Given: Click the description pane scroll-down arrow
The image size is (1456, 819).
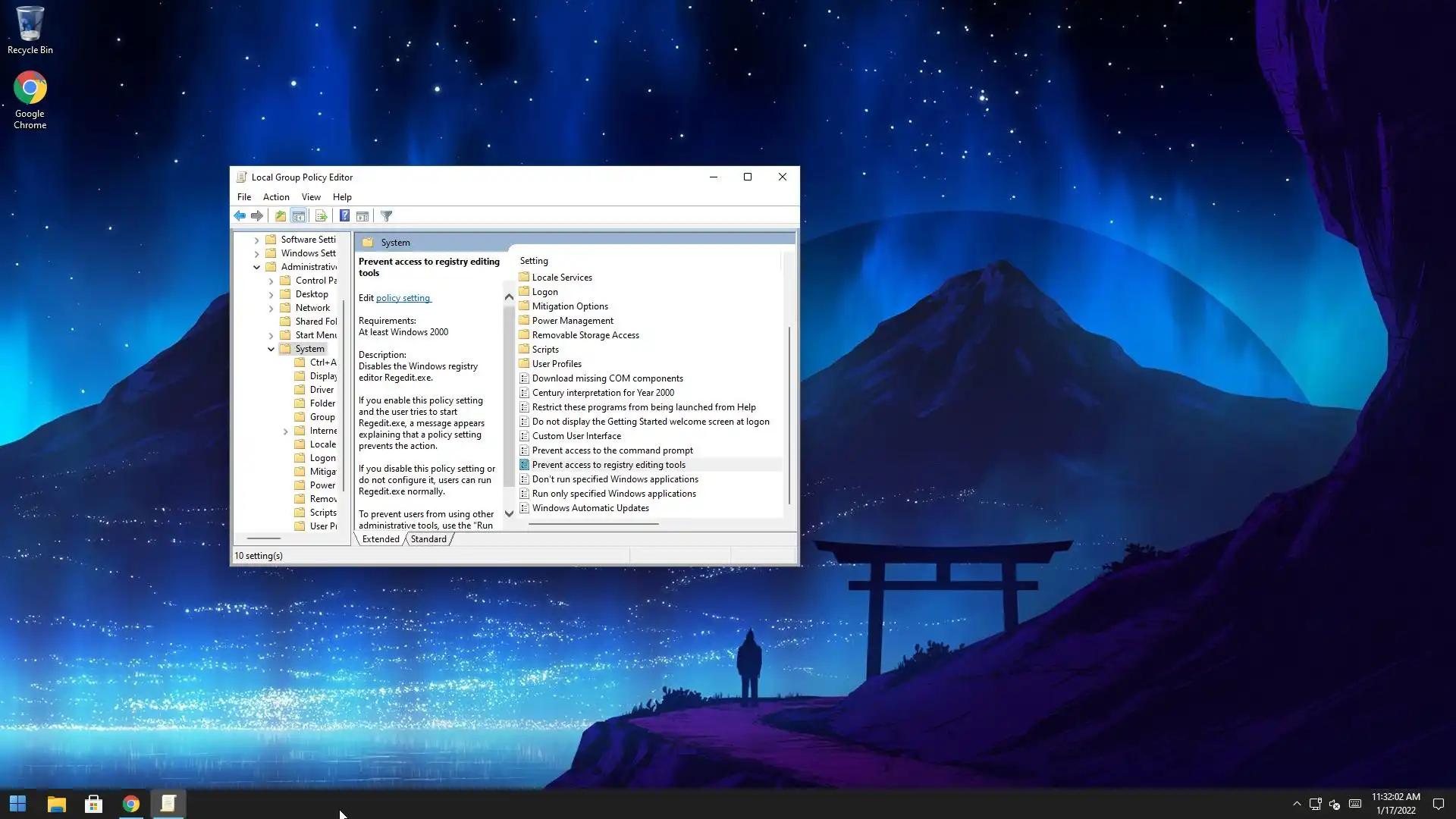Looking at the screenshot, I should coord(509,513).
